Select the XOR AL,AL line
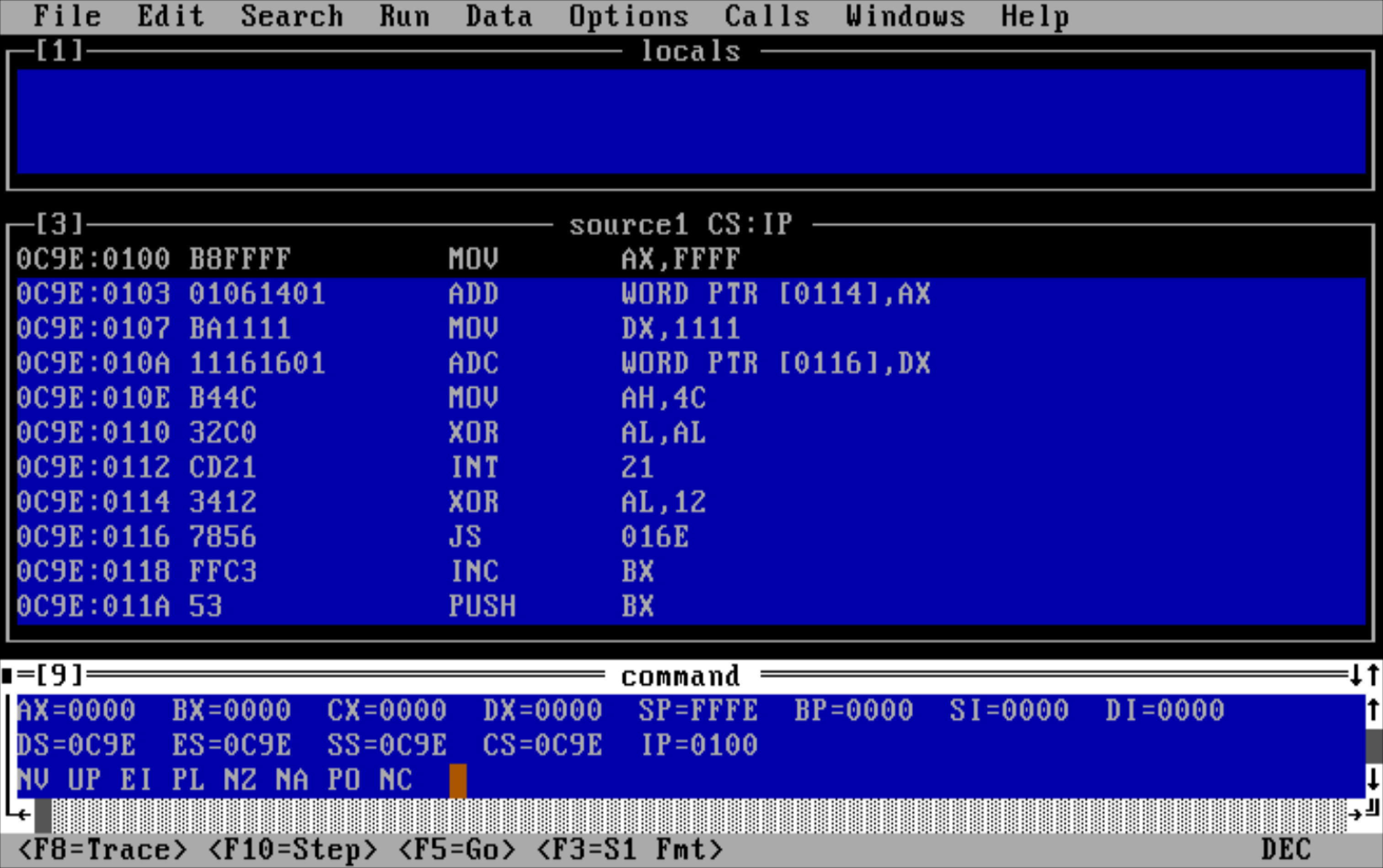Screen dimensions: 1383x868 (x=691, y=433)
